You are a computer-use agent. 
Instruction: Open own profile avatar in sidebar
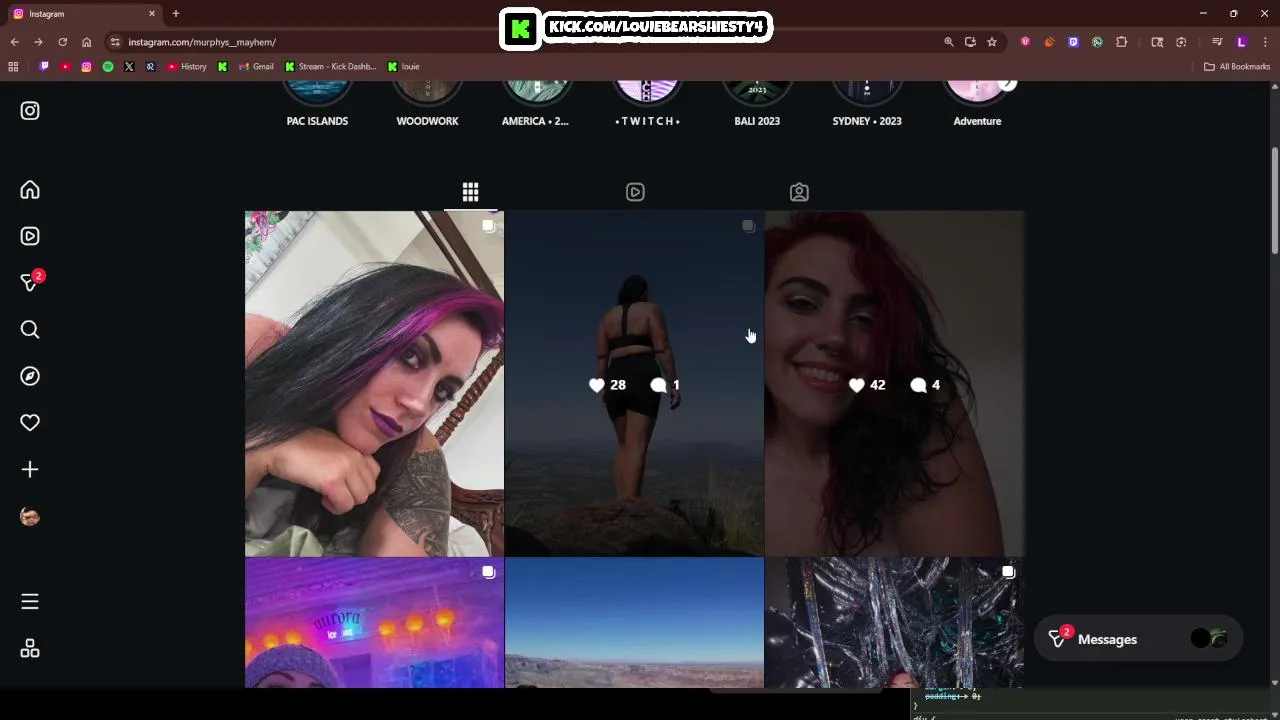30,516
